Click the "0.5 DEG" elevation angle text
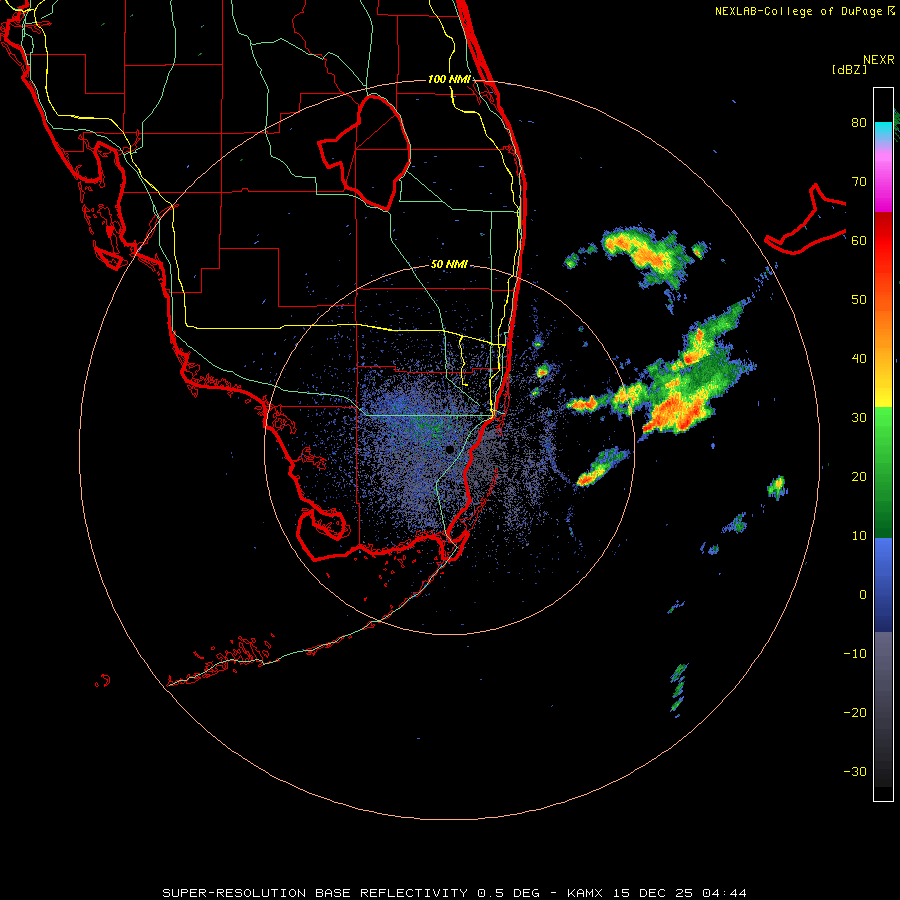Viewport: 900px width, 900px height. click(508, 893)
